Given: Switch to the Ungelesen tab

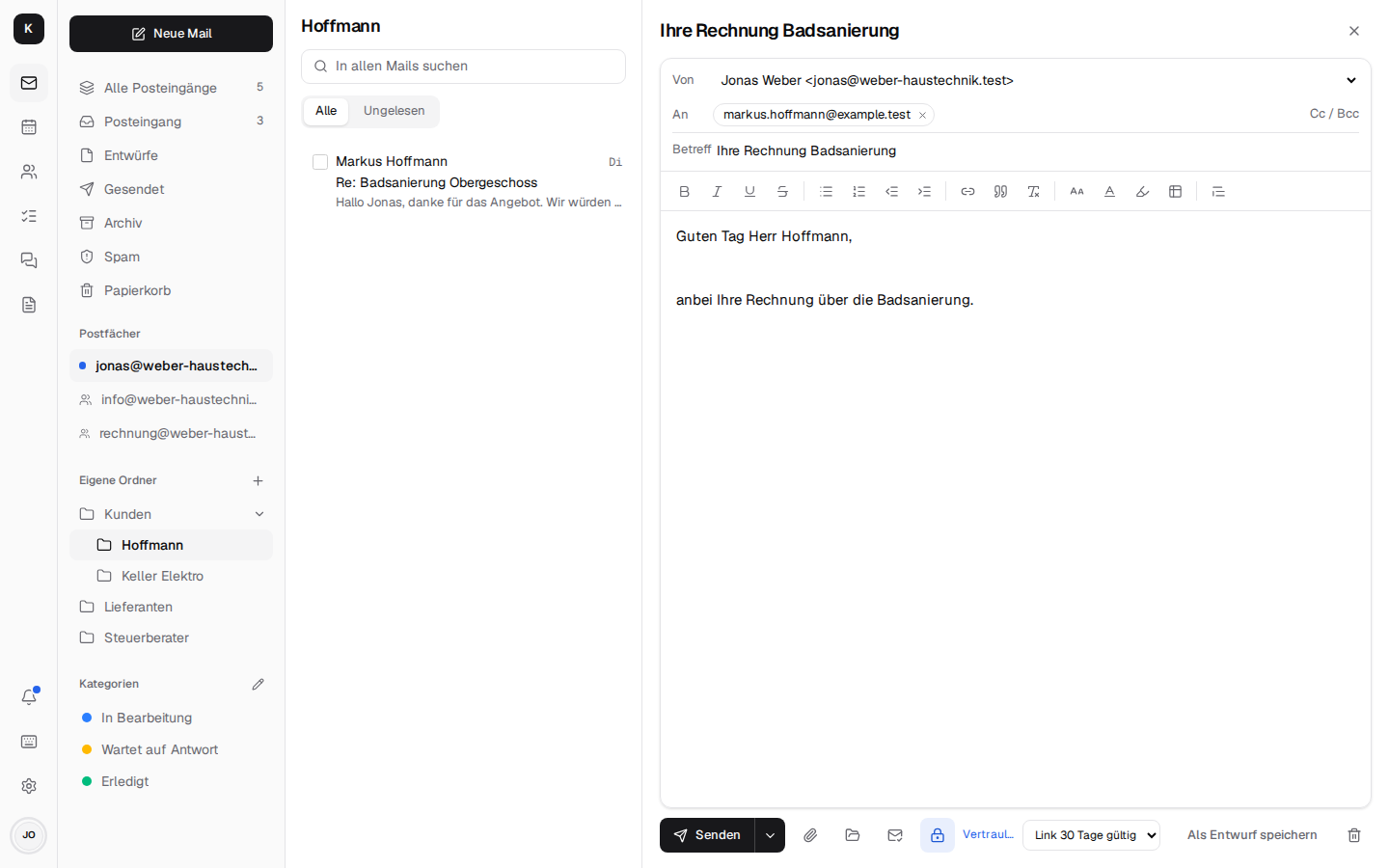Looking at the screenshot, I should [394, 111].
